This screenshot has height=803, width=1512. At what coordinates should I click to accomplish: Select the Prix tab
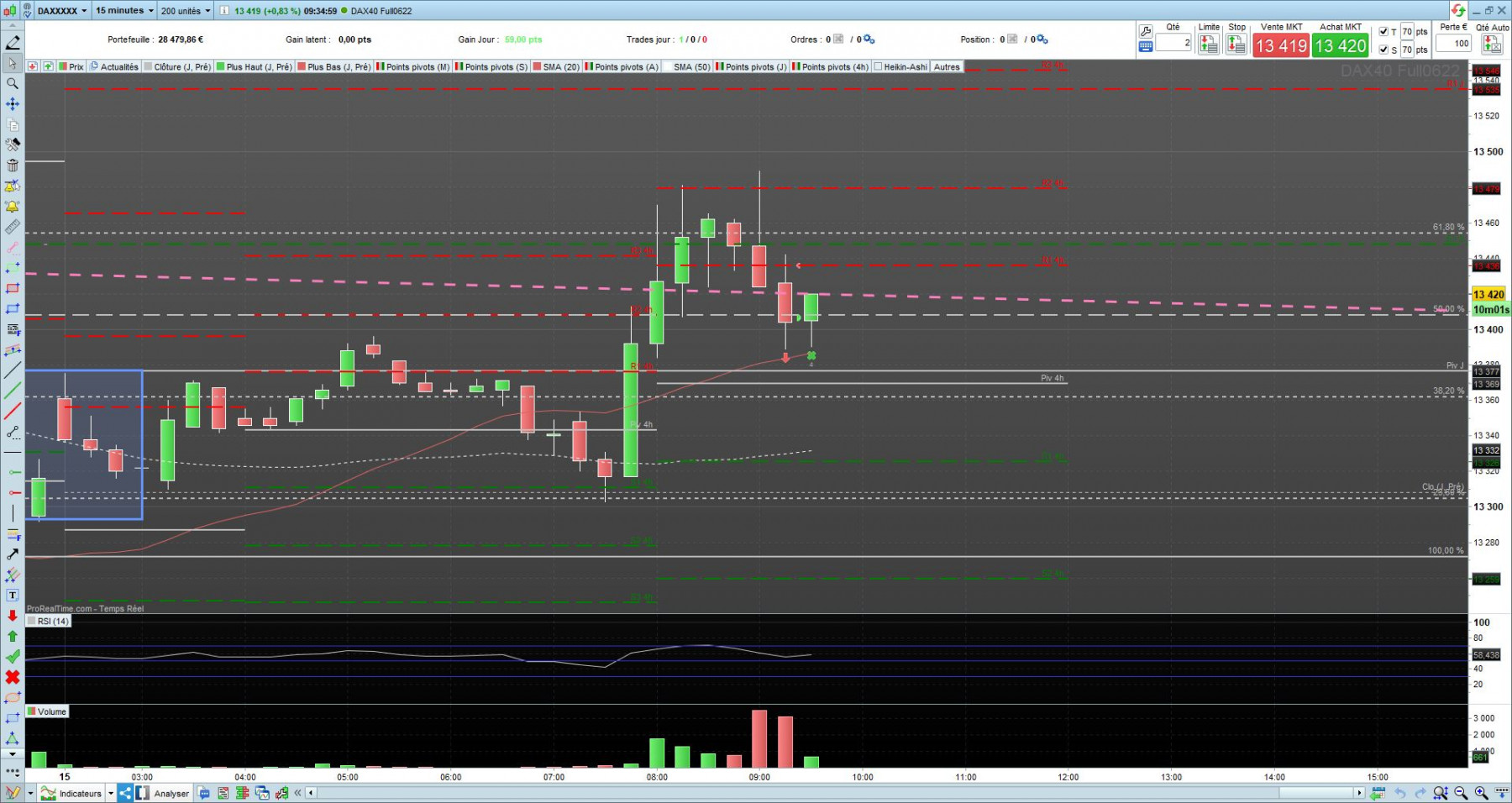click(71, 67)
